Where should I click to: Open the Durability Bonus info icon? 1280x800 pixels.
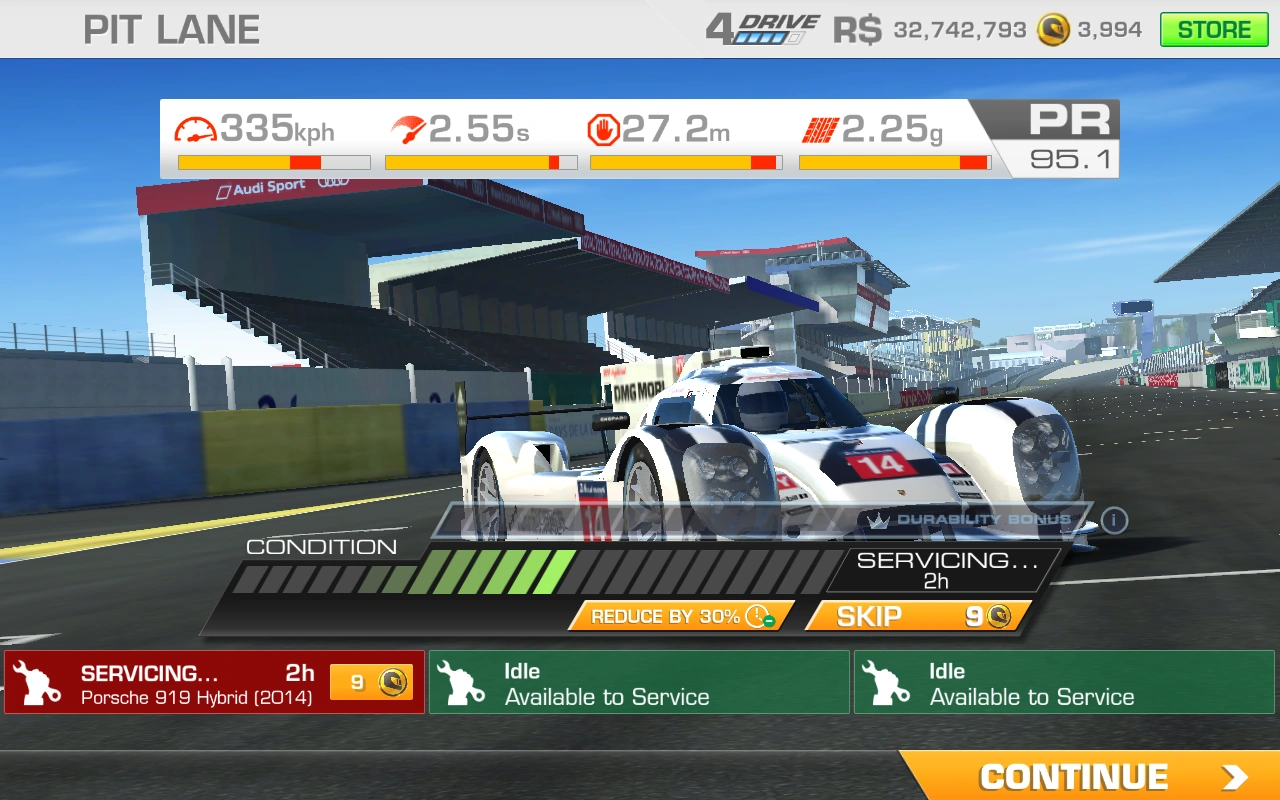pyautogui.click(x=1114, y=520)
